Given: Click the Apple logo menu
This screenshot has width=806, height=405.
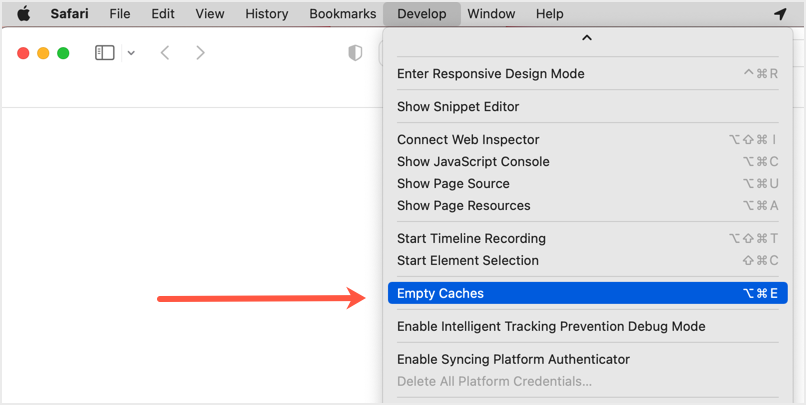Looking at the screenshot, I should click(x=23, y=14).
